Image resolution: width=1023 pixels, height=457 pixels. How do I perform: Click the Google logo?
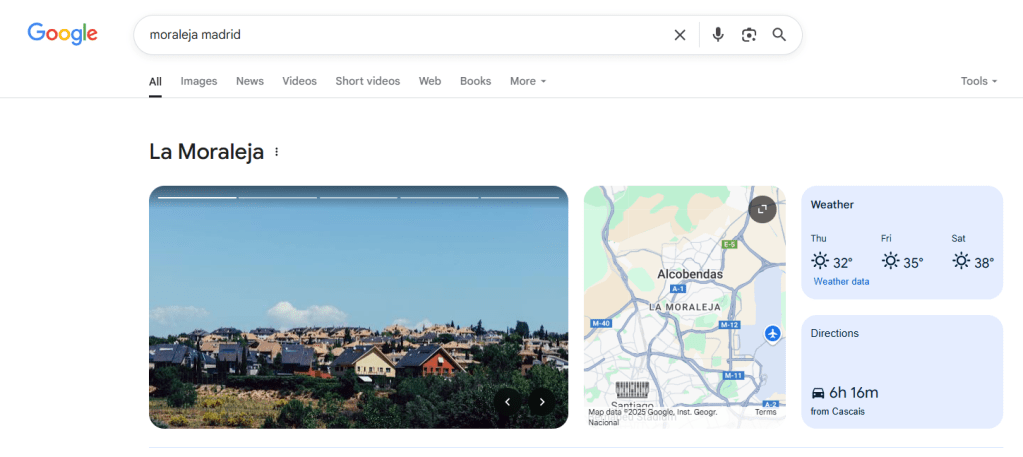coord(62,34)
